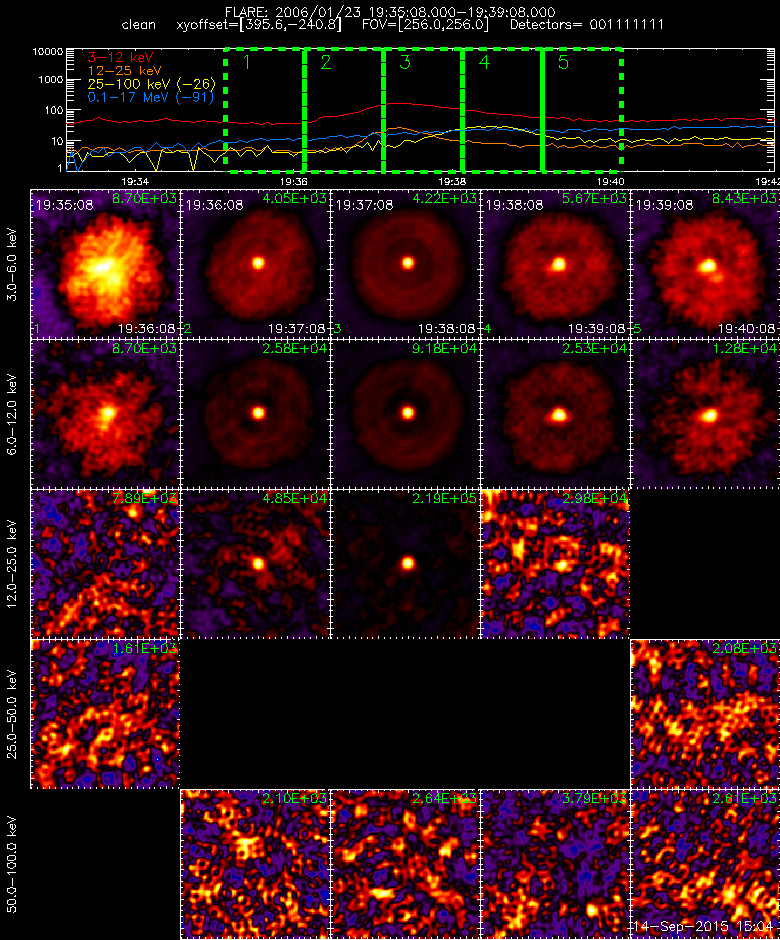Click the Detectors= 001111111 text
The height and width of the screenshot is (940, 780).
pyautogui.click(x=587, y=25)
